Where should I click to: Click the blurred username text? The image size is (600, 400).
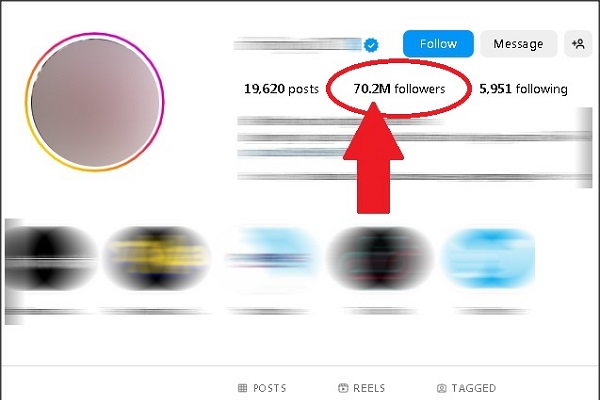point(297,44)
